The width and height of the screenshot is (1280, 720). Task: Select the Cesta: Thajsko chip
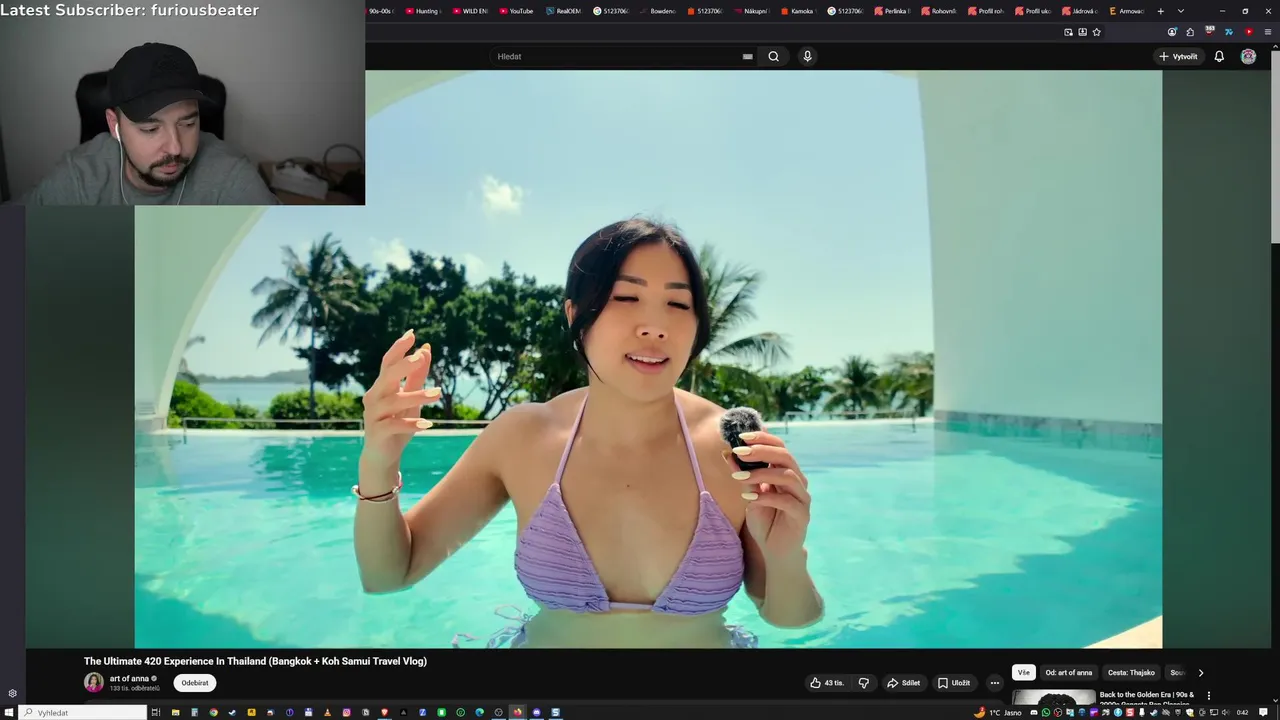pyautogui.click(x=1131, y=673)
